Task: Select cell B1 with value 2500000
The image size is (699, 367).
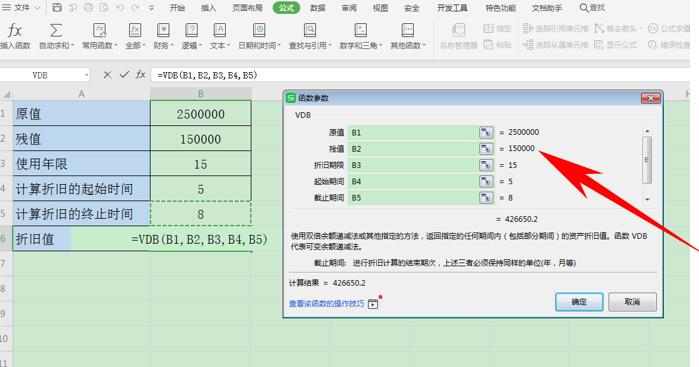Action: [x=201, y=114]
